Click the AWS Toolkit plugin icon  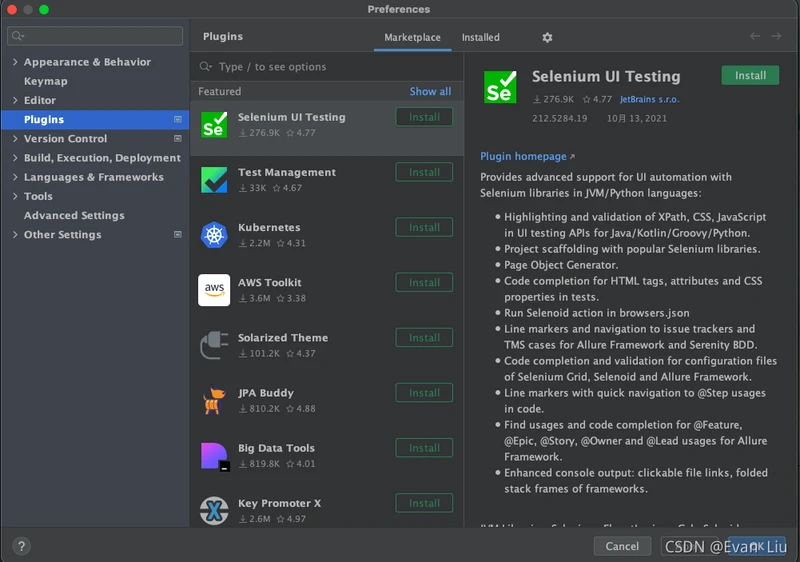214,290
